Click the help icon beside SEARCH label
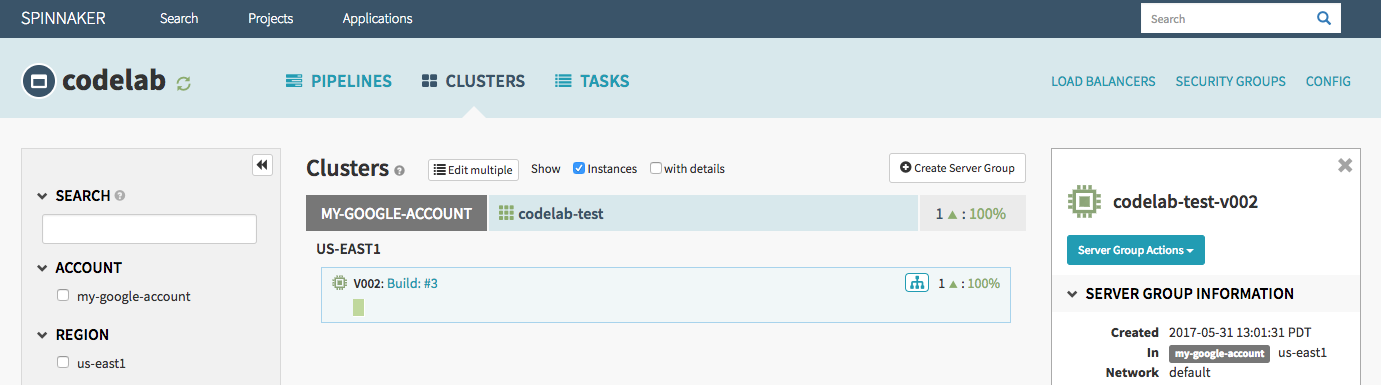 pyautogui.click(x=120, y=196)
